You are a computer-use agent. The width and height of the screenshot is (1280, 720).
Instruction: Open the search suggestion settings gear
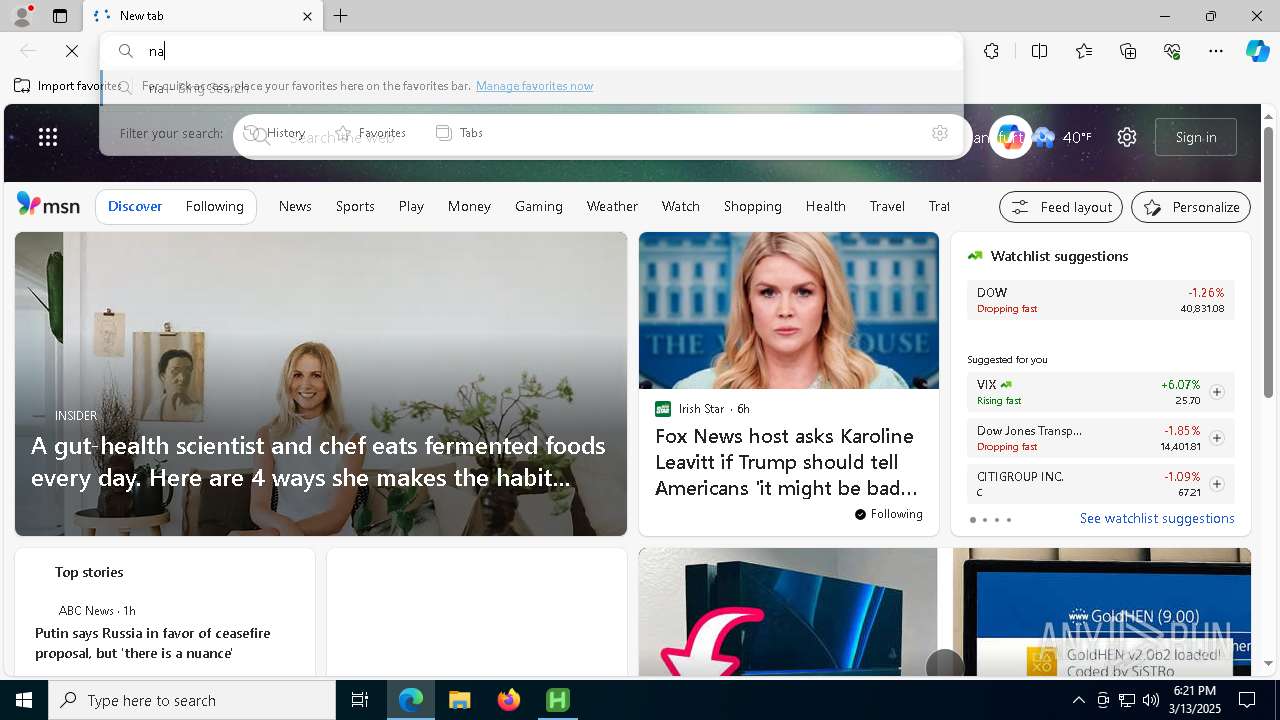[x=940, y=133]
